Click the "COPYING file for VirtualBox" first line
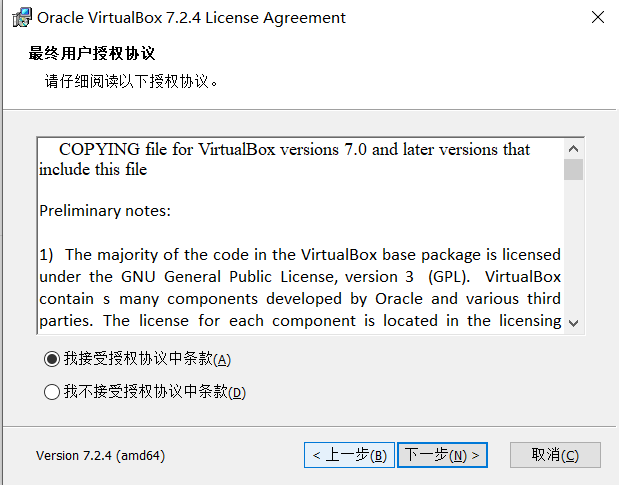619x485 pixels. point(294,149)
